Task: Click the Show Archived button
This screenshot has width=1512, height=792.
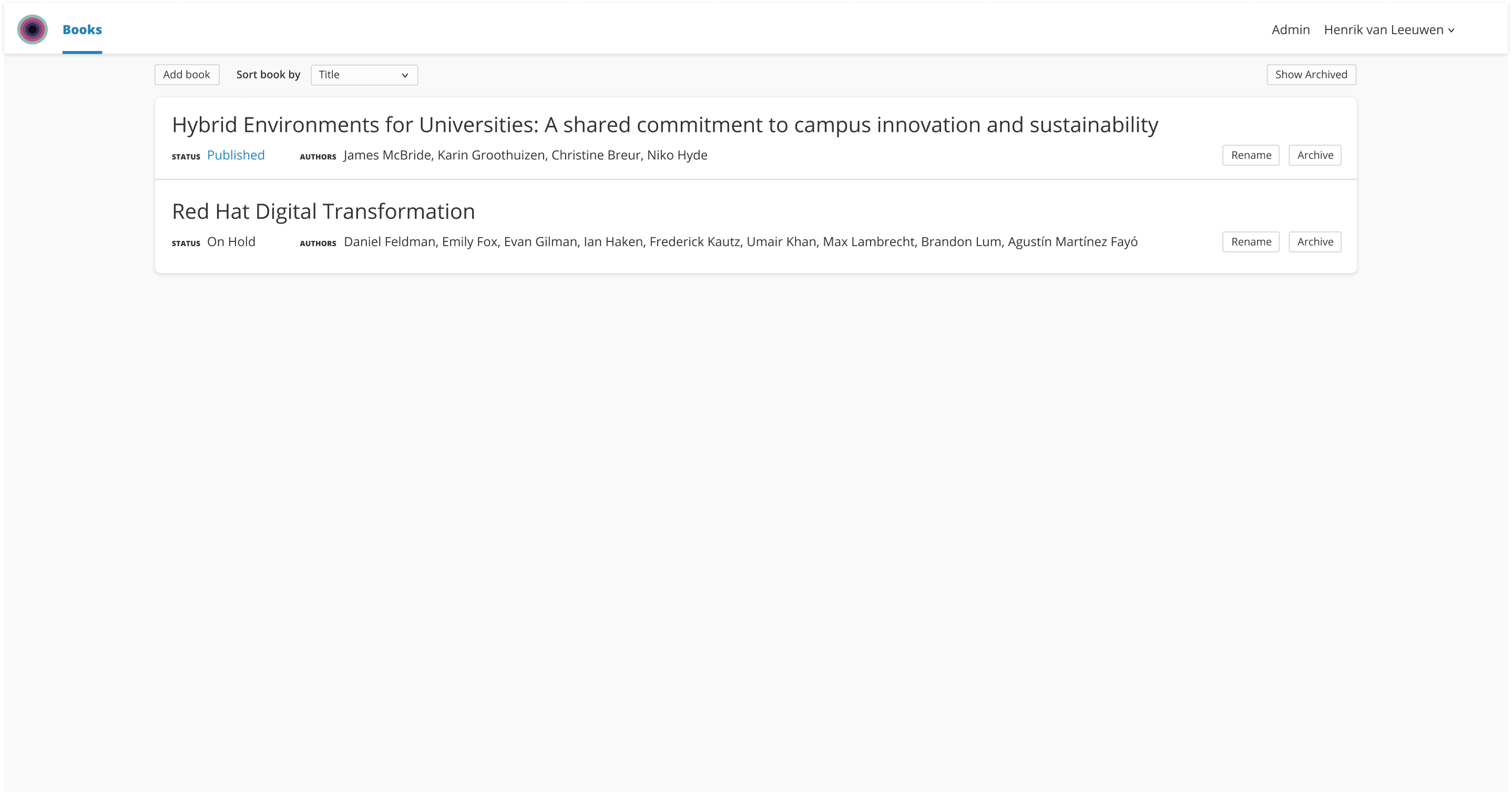Action: point(1311,75)
